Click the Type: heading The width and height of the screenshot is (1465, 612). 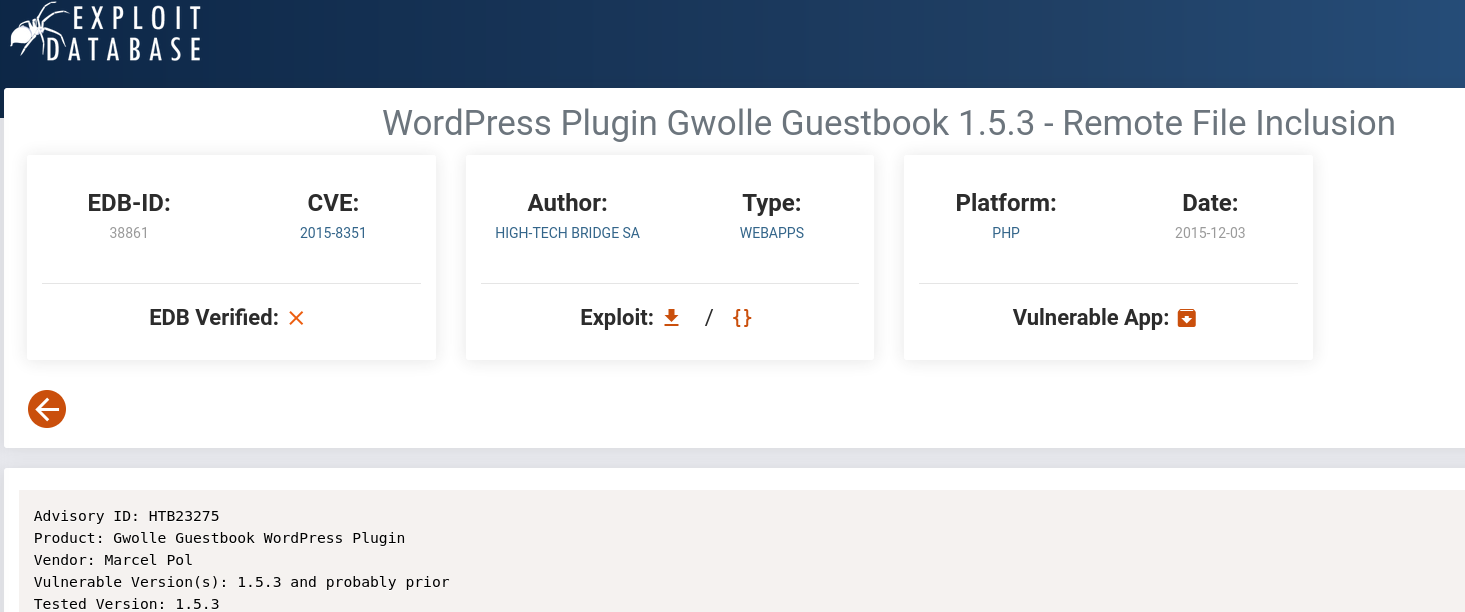point(772,203)
